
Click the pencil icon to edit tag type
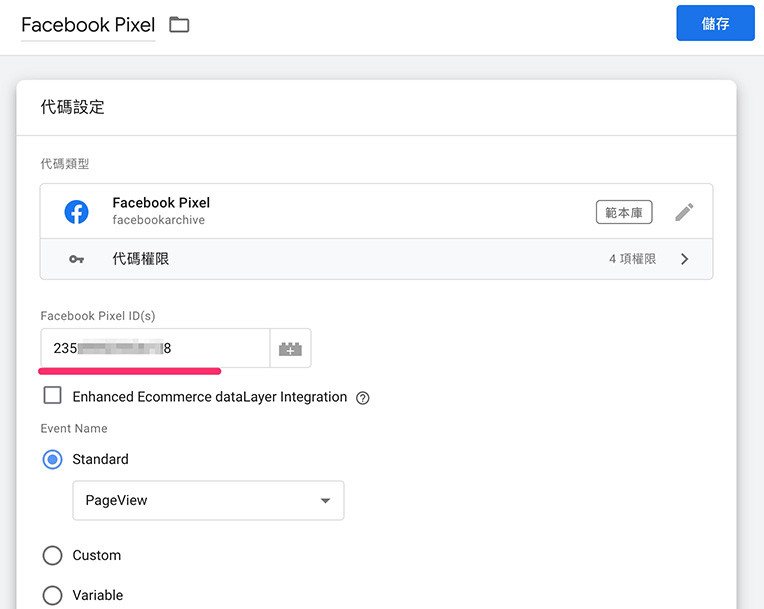click(x=684, y=212)
